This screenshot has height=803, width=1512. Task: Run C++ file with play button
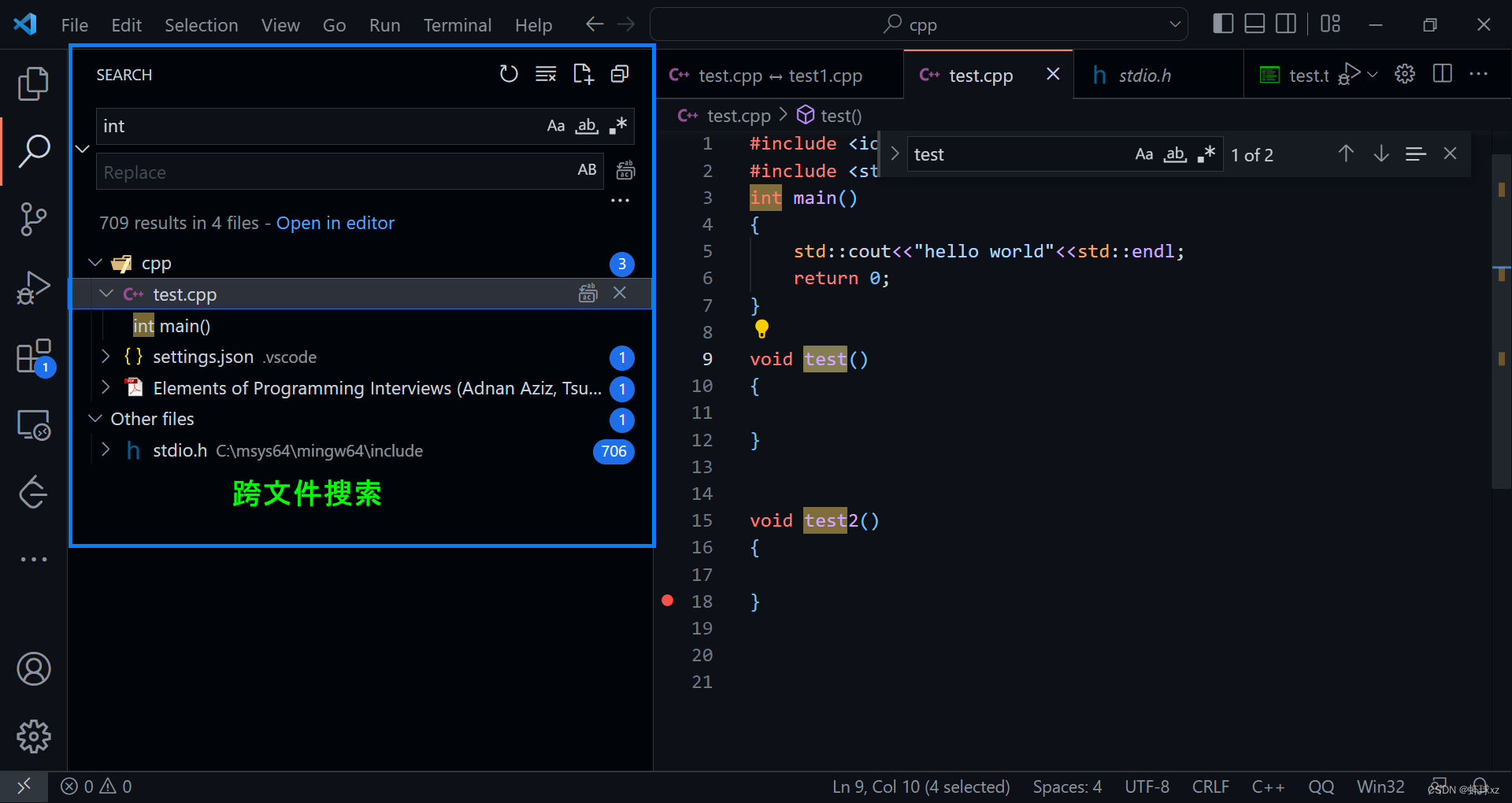pos(1350,74)
